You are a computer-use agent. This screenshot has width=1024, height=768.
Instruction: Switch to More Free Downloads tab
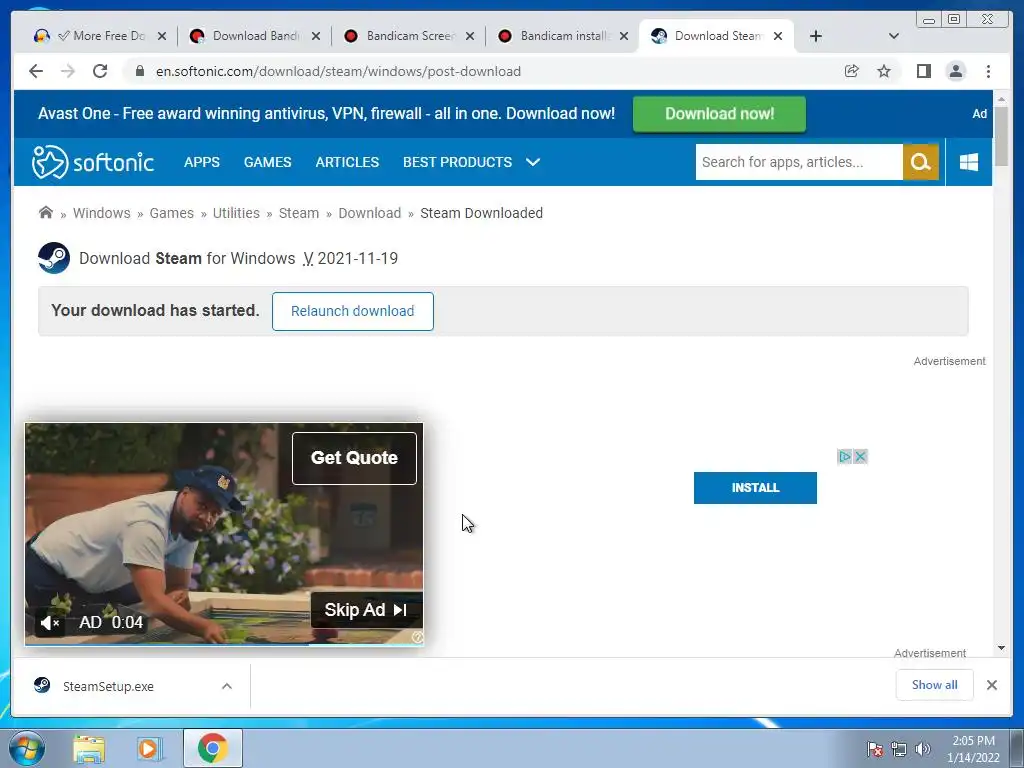pos(101,36)
